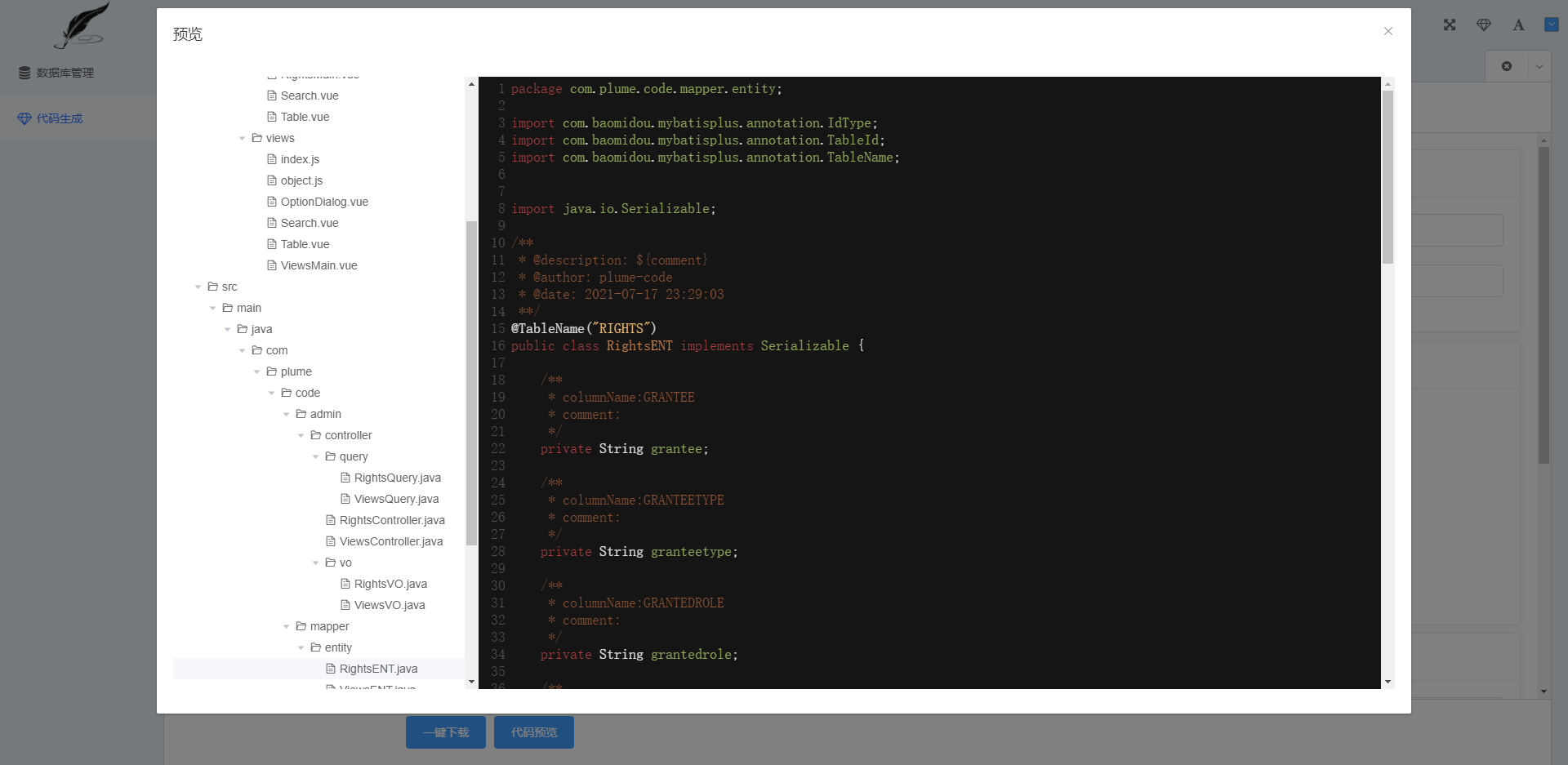Click the 一键下载 button
The height and width of the screenshot is (765, 1568).
(x=446, y=732)
